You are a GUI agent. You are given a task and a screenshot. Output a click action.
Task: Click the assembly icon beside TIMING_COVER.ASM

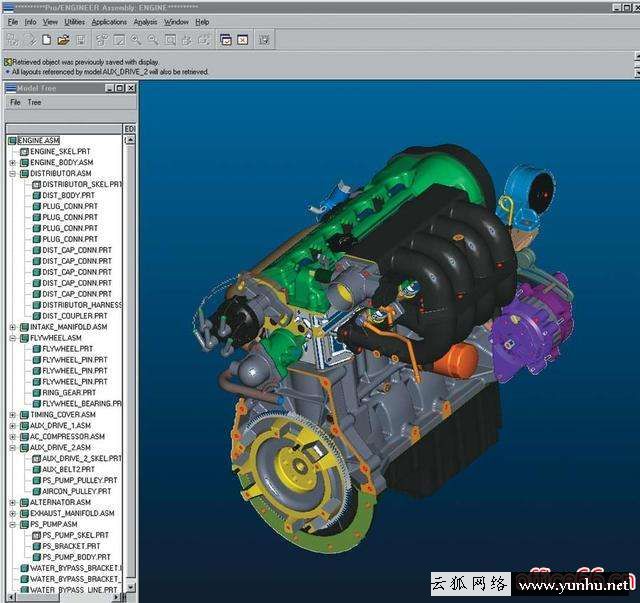(24, 414)
